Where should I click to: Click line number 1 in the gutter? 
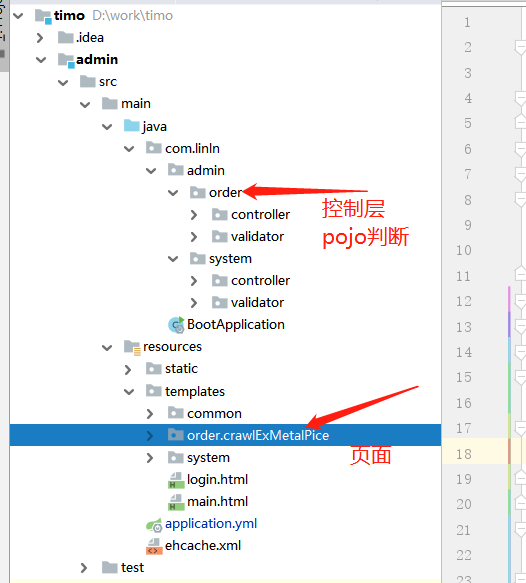(467, 23)
